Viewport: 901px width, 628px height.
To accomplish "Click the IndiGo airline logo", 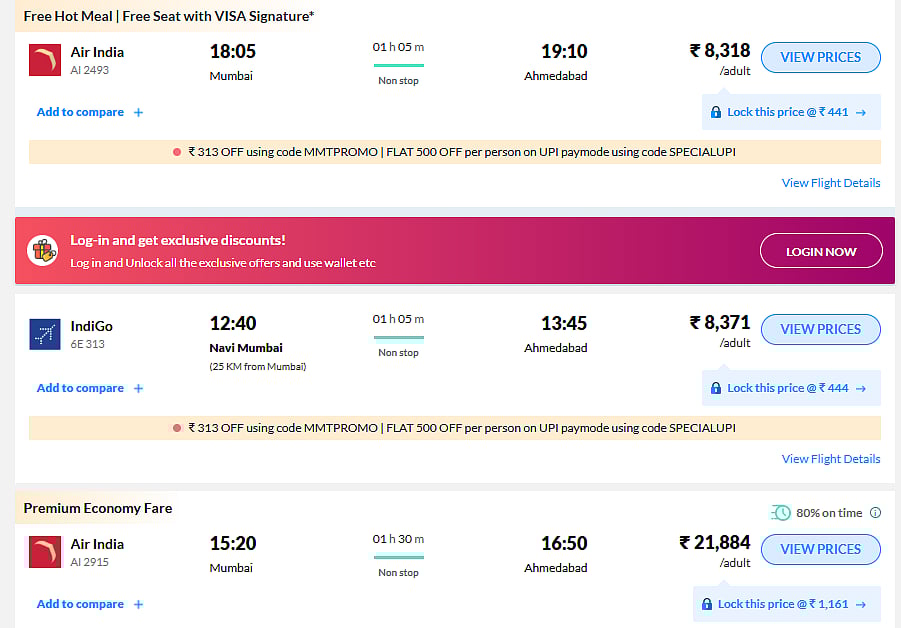I will (x=45, y=334).
